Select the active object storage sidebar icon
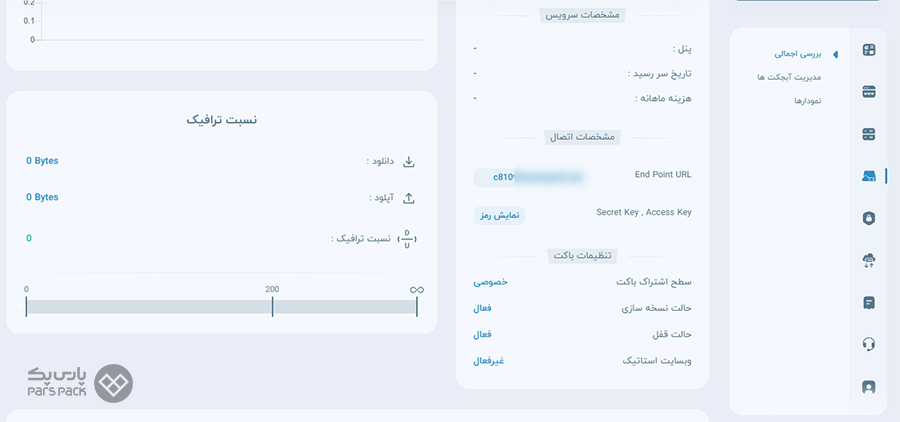 [x=869, y=176]
